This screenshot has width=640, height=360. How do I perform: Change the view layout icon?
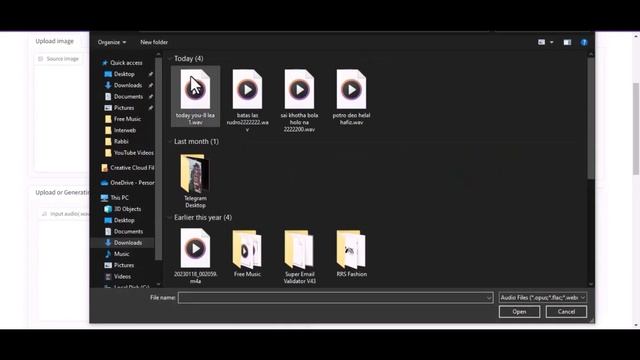(541, 42)
